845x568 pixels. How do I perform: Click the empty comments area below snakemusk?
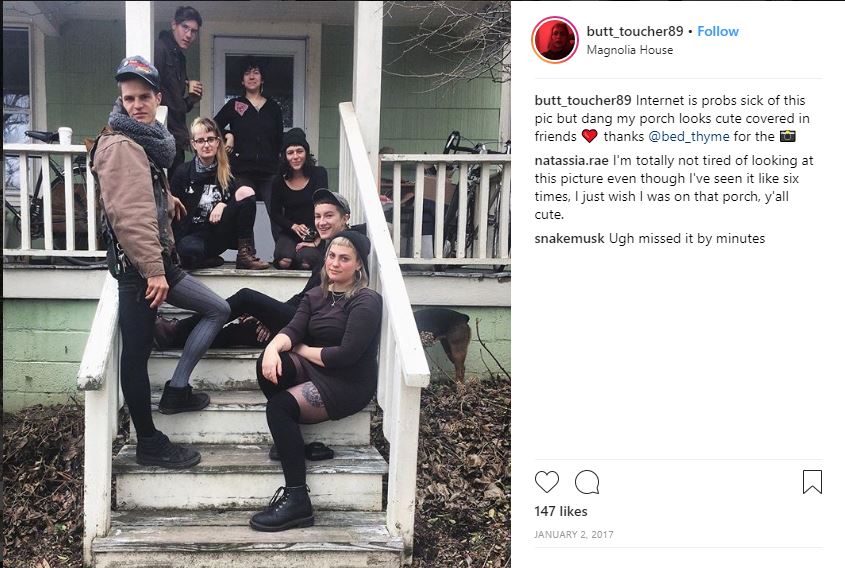tap(678, 350)
